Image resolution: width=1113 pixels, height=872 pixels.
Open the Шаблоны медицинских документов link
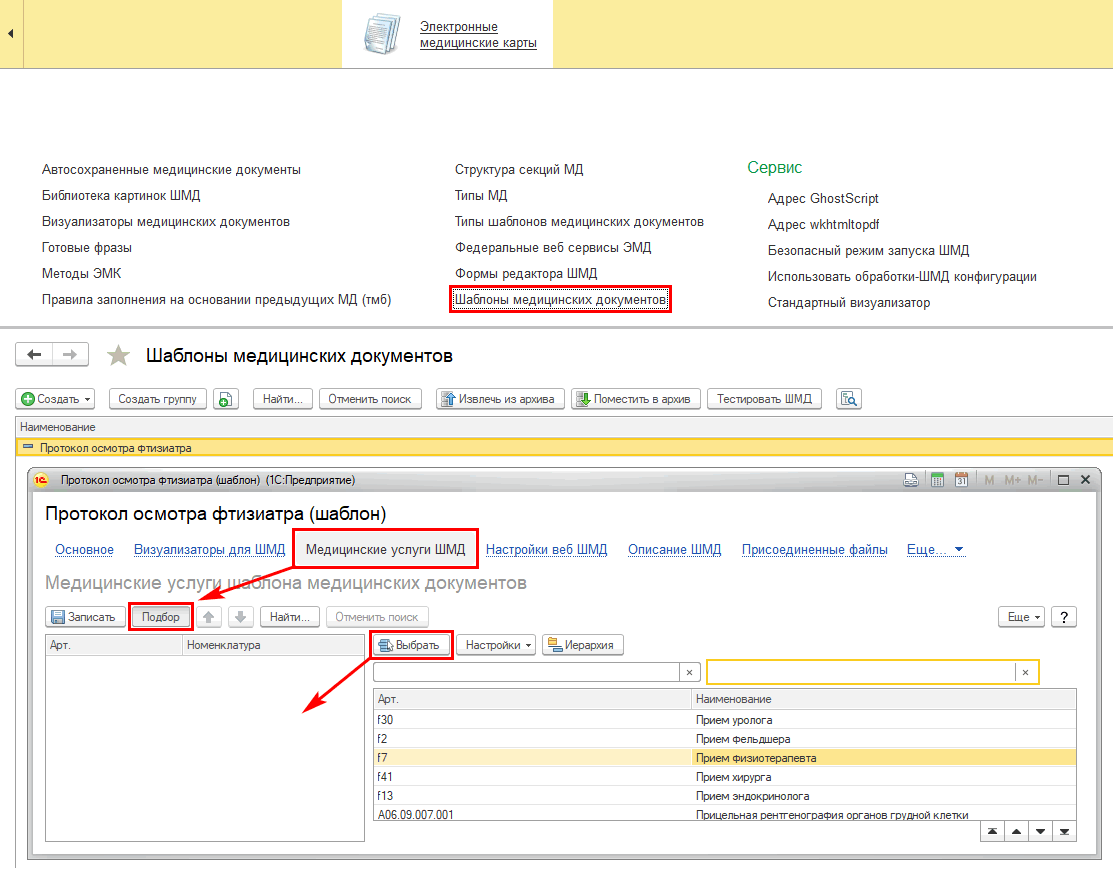(x=560, y=299)
